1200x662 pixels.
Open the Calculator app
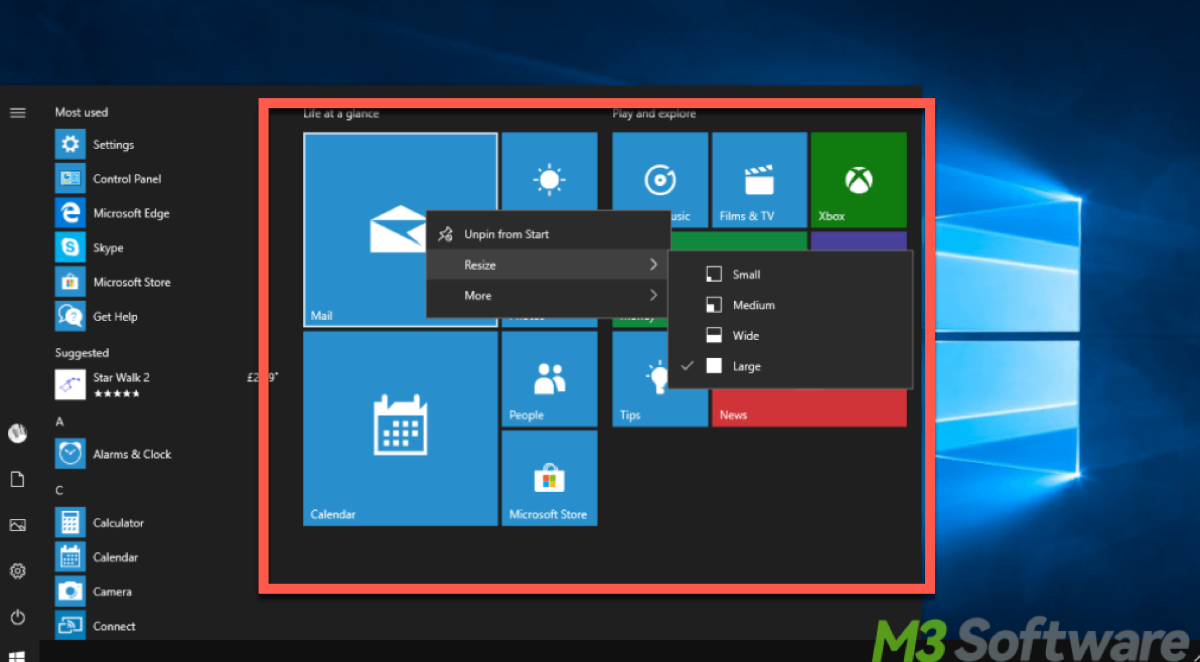click(100, 523)
